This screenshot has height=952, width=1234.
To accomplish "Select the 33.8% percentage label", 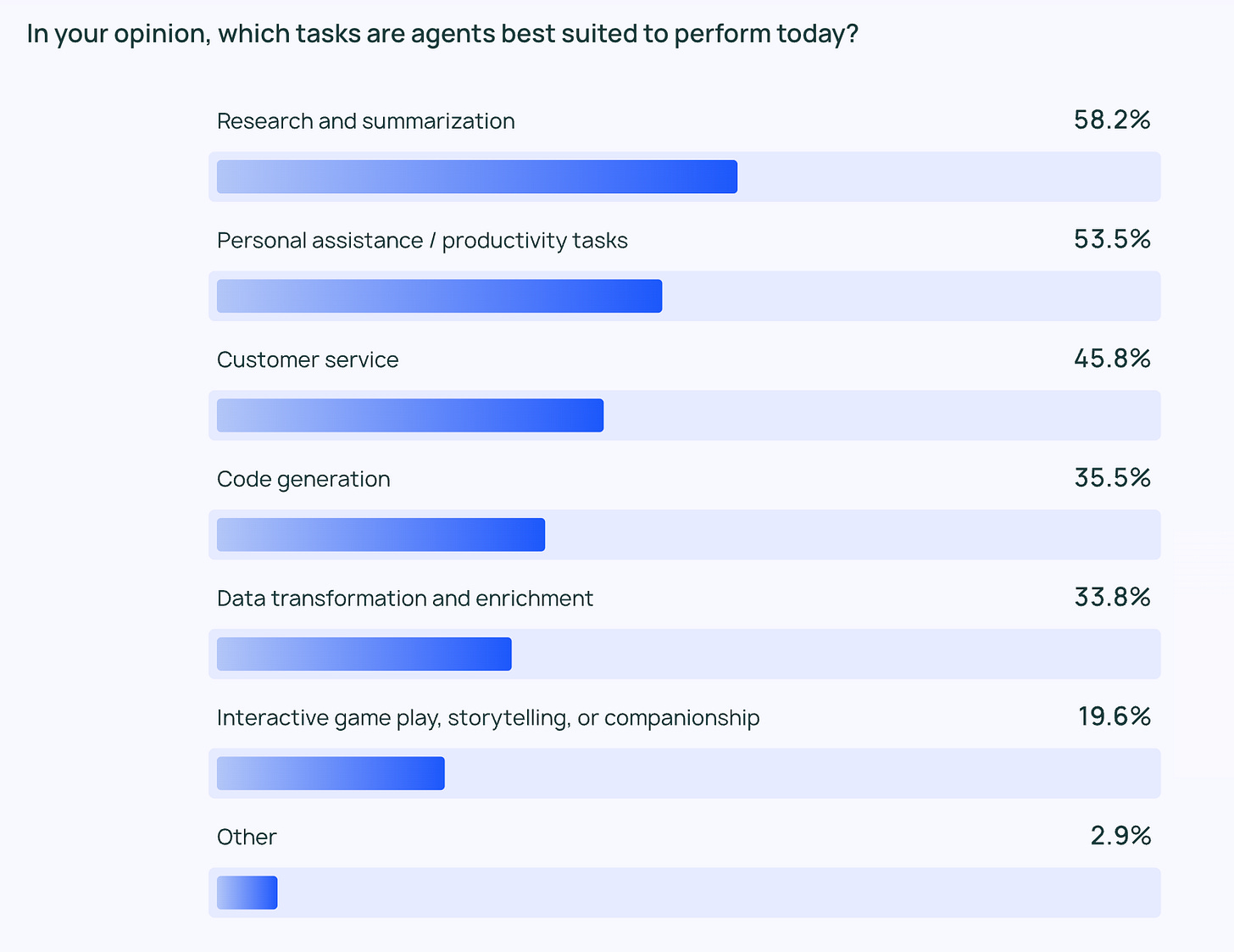I will pyautogui.click(x=1112, y=598).
